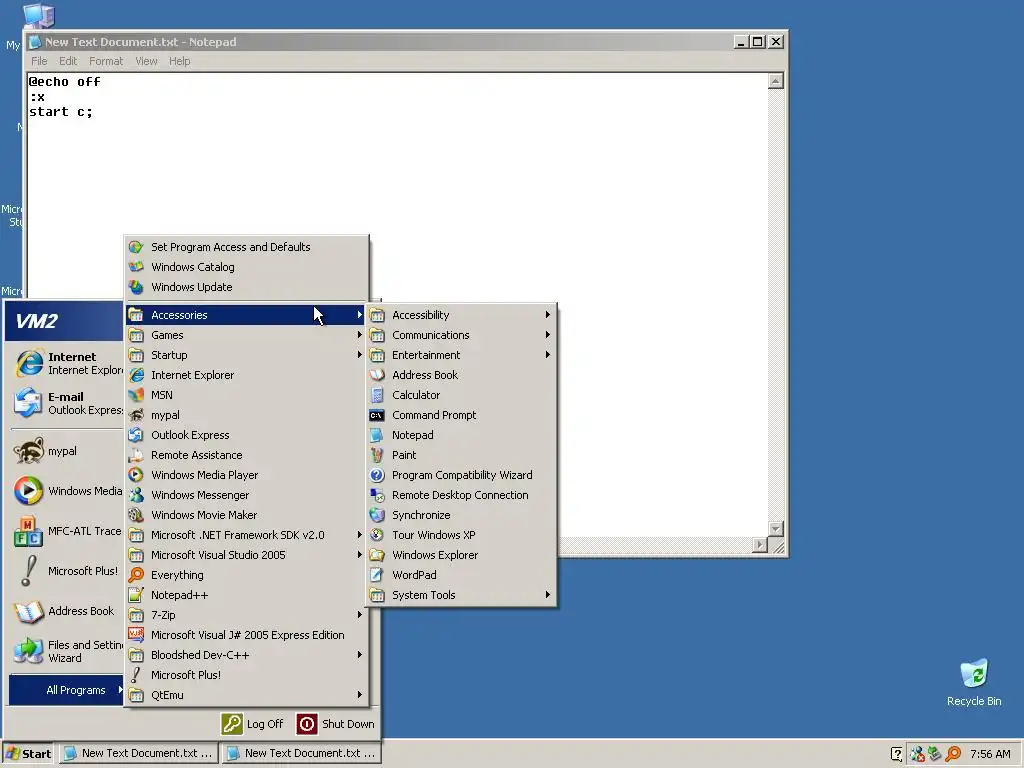
Task: Launch Windows Movie Maker
Action: click(x=247, y=515)
